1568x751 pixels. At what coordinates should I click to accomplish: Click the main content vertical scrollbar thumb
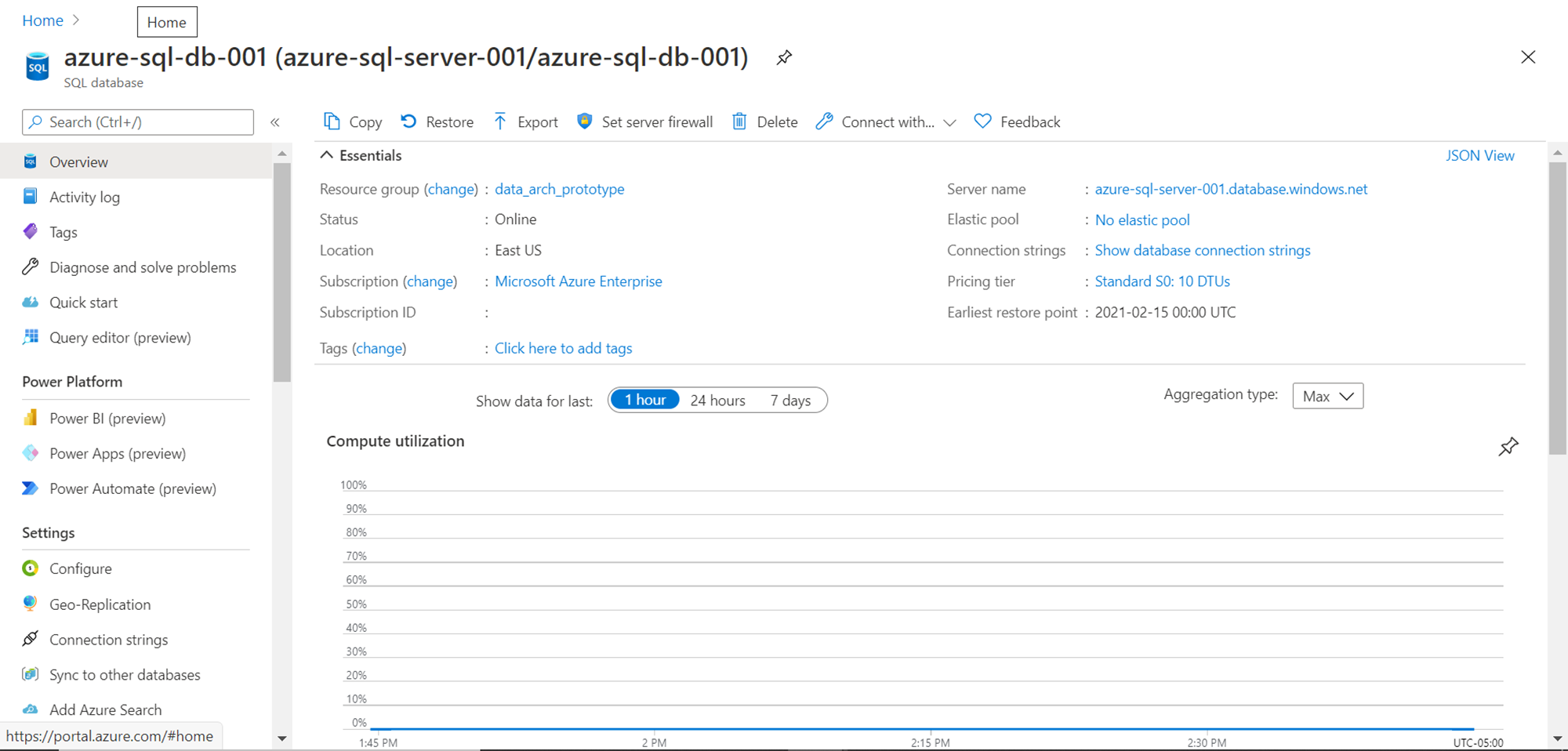1557,308
